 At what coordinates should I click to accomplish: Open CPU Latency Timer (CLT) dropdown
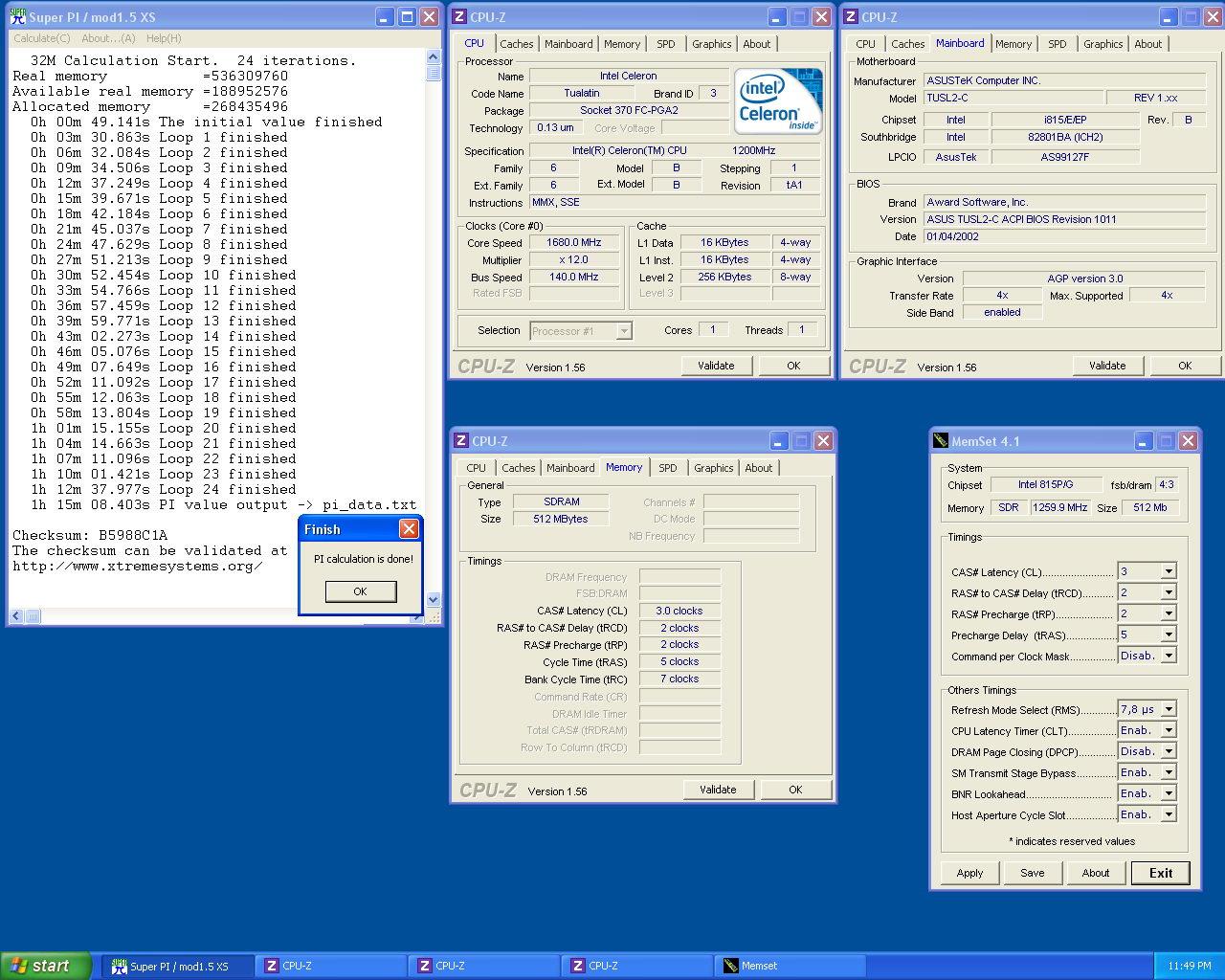tap(1169, 730)
